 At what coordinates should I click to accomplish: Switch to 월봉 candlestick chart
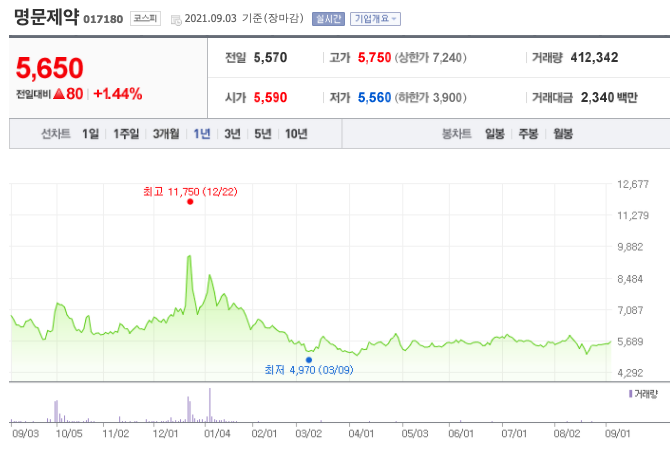[x=563, y=134]
